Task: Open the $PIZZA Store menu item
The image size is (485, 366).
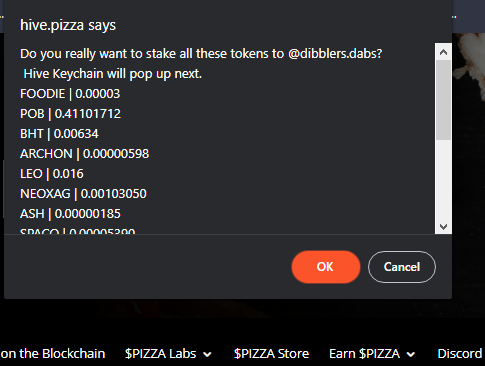Action: [271, 354]
